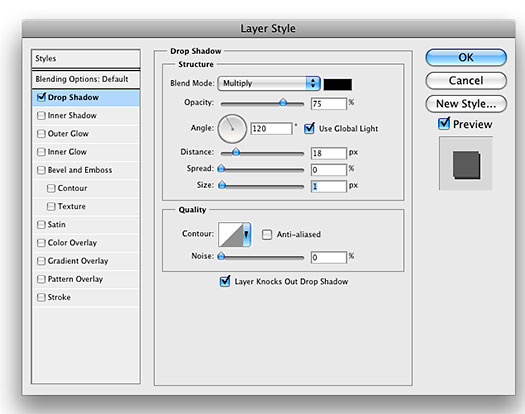525x414 pixels.
Task: Enable the Outer Glow checkbox
Action: click(41, 134)
